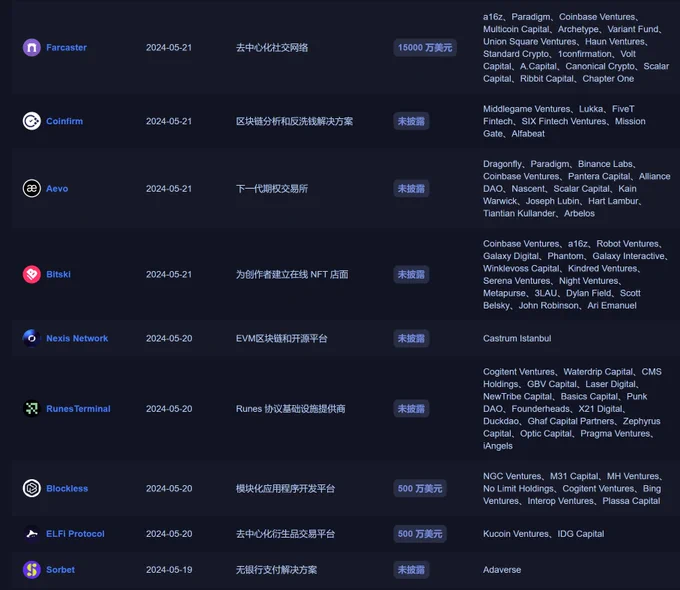
Task: Open the ELFi Protocol project link
Action: click(x=75, y=534)
